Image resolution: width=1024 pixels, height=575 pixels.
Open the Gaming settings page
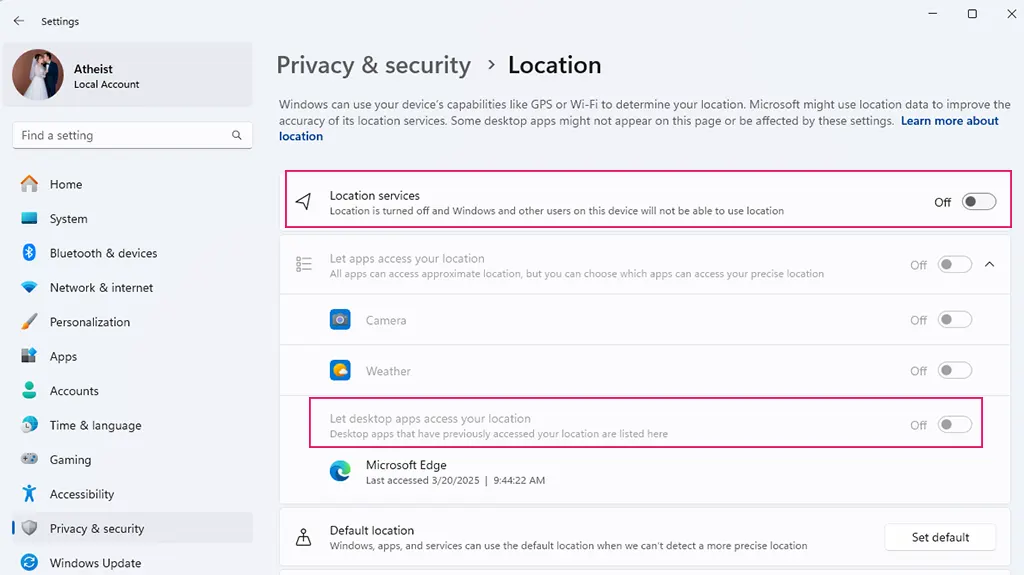pos(70,460)
